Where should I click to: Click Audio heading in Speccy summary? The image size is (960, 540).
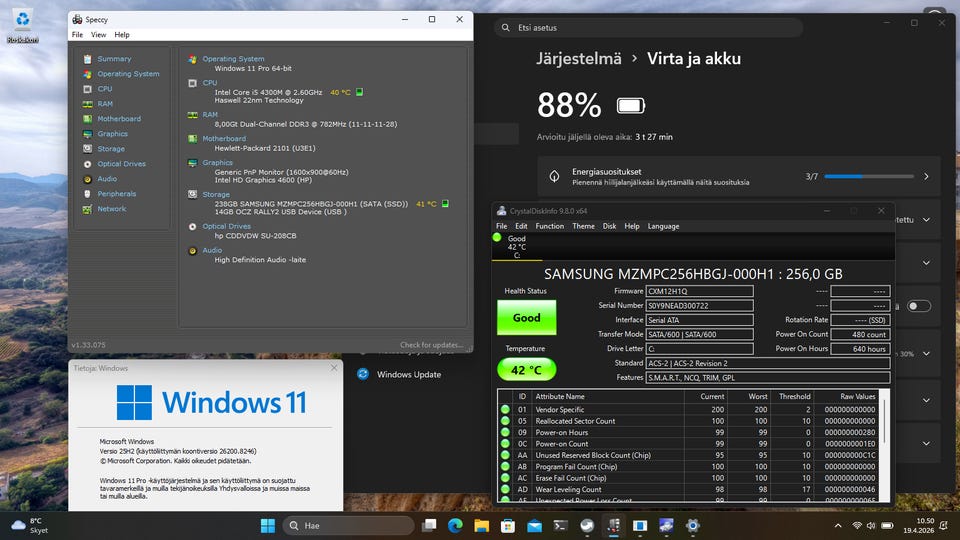[x=212, y=250]
